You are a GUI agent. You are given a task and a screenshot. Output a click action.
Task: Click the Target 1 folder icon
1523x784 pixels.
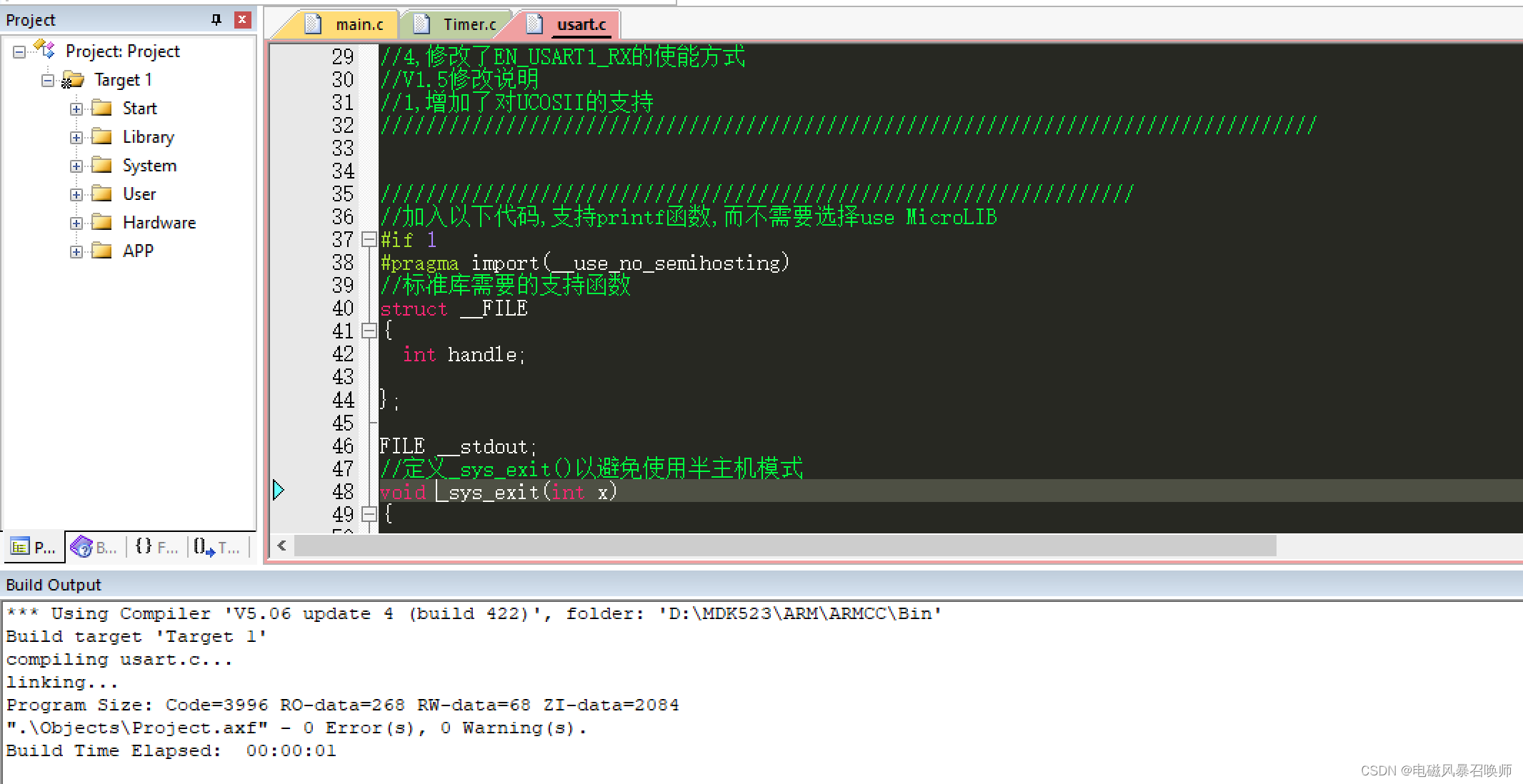[73, 79]
